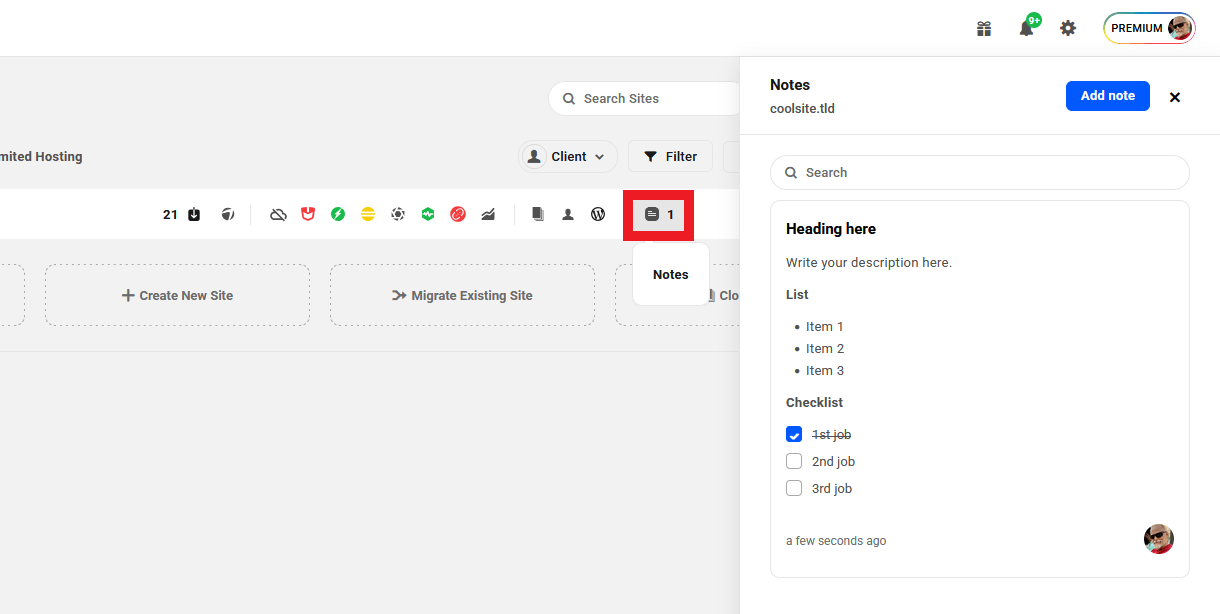The image size is (1220, 614).
Task: Open the Client dropdown
Action: click(567, 156)
